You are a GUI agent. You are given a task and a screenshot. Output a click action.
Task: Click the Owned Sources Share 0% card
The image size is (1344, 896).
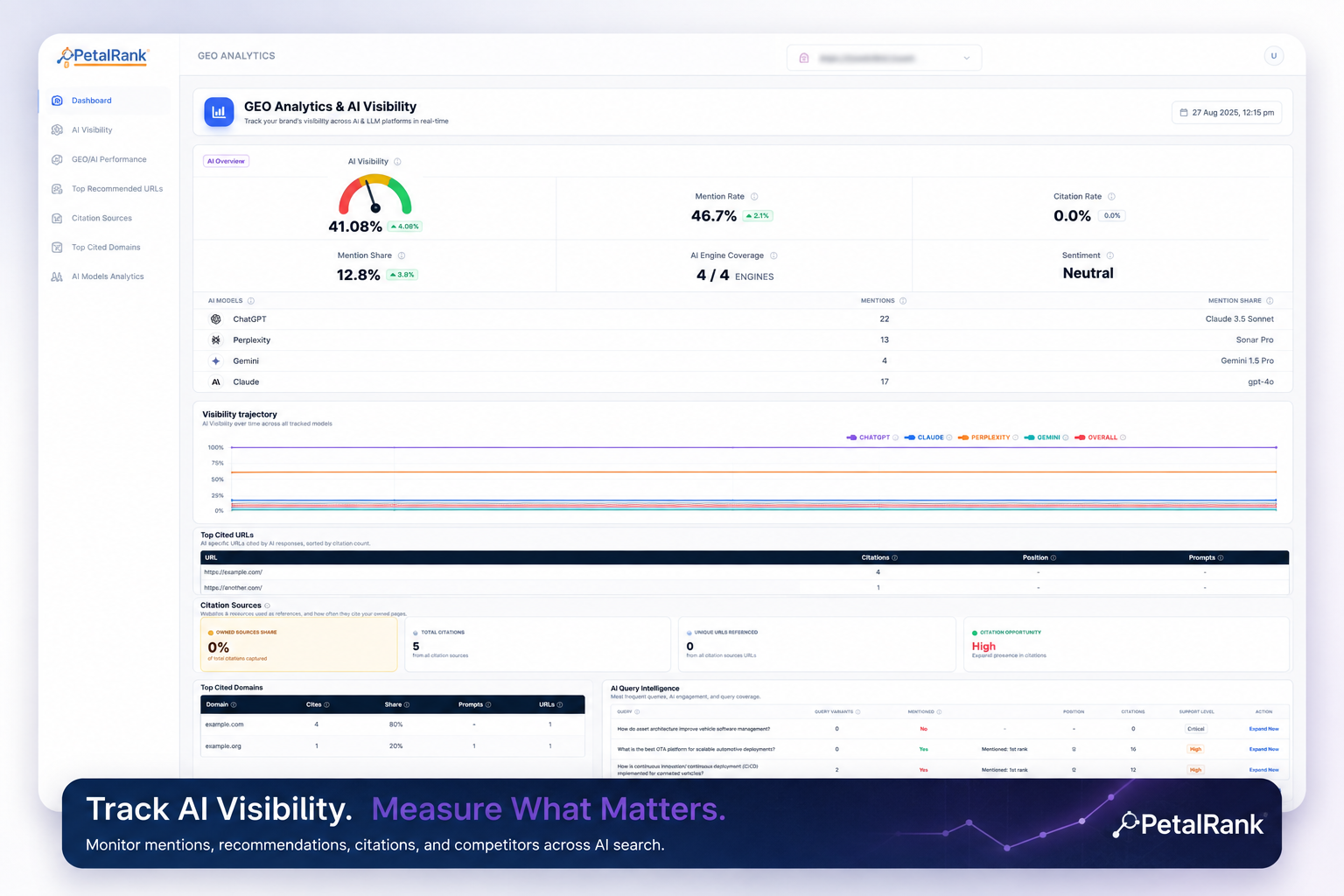click(299, 645)
